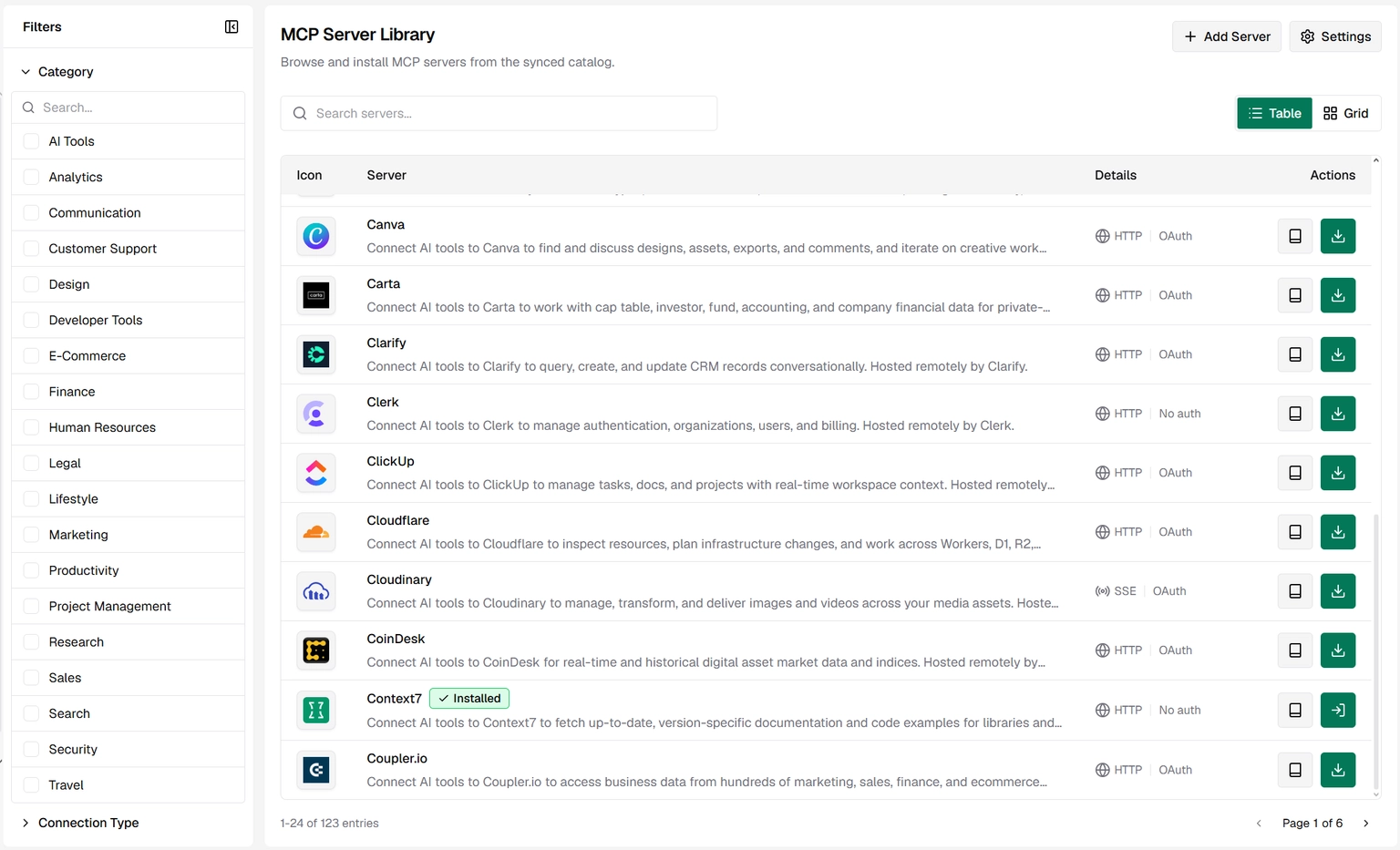Open documentation for Canva server

[1294, 236]
